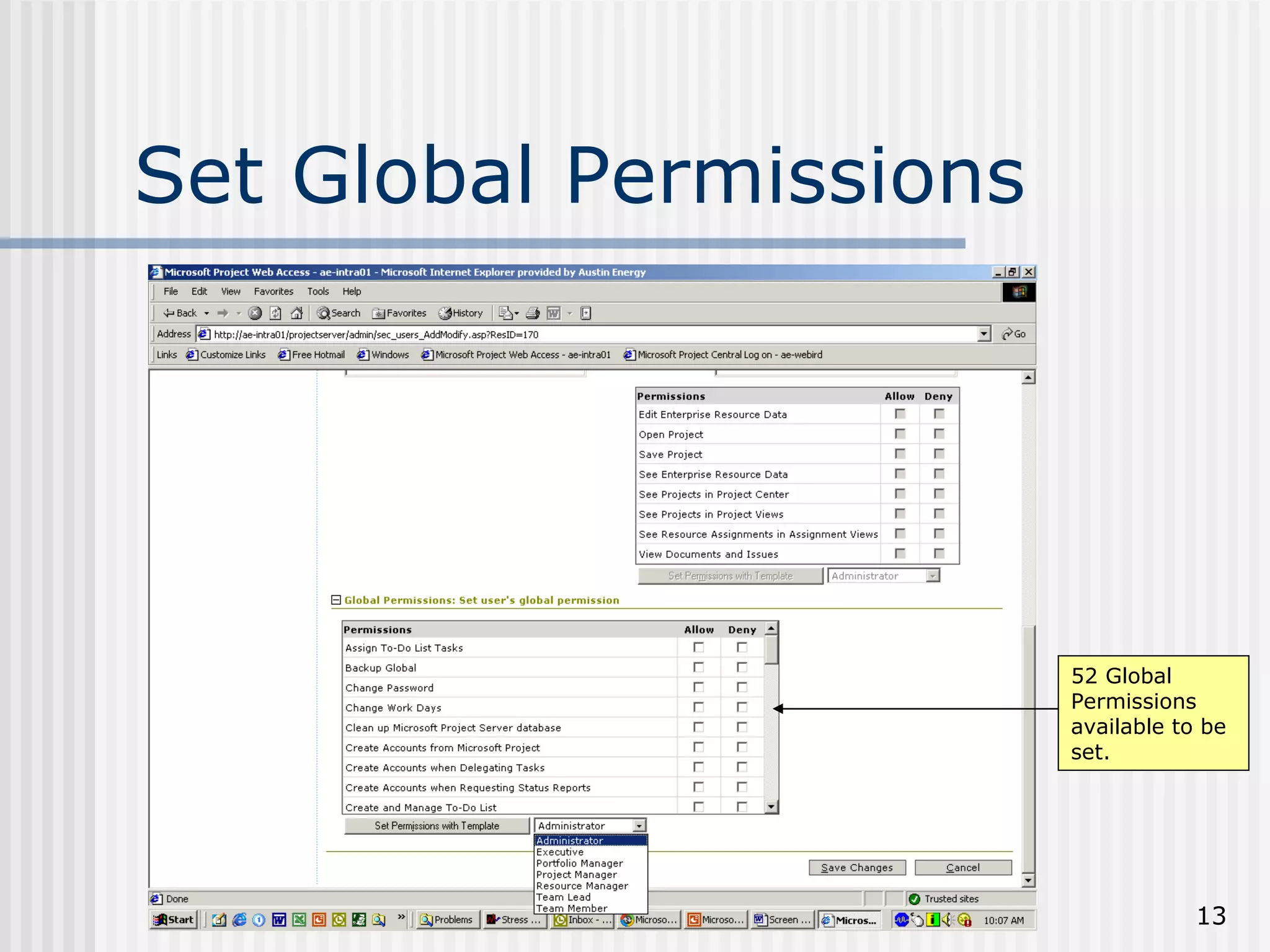Tick Allow for Change Password
Screen dimensions: 1270x952
click(x=699, y=687)
